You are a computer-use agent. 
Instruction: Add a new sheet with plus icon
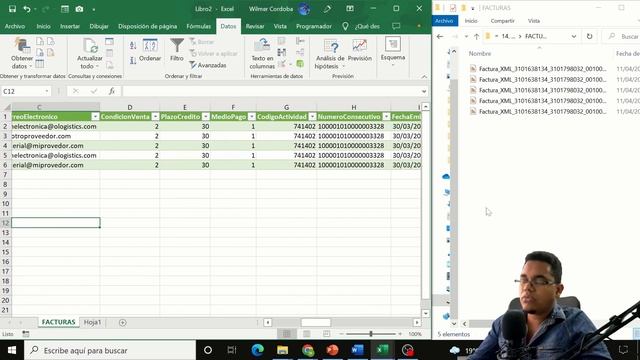click(122, 322)
